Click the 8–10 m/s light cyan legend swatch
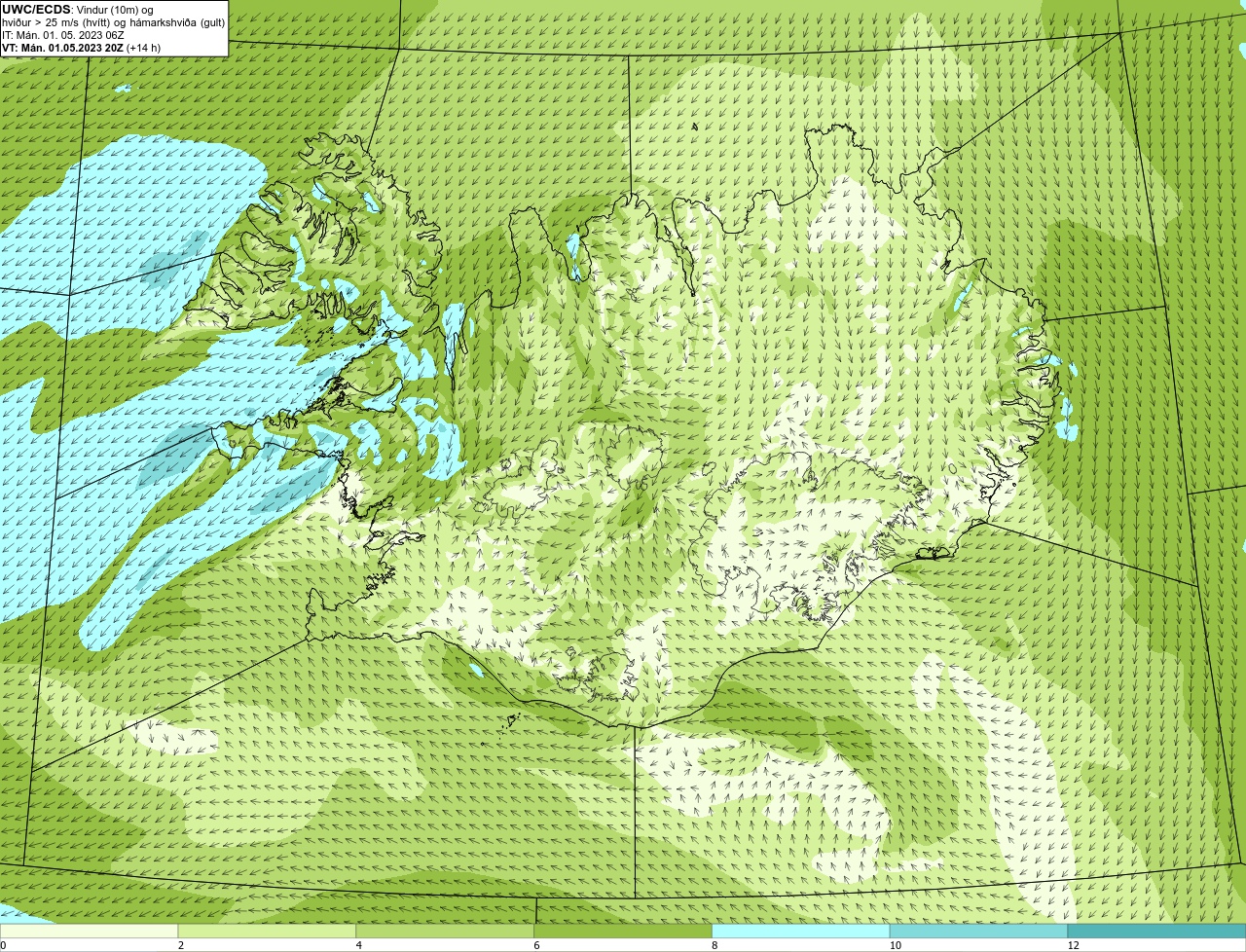 (x=801, y=931)
